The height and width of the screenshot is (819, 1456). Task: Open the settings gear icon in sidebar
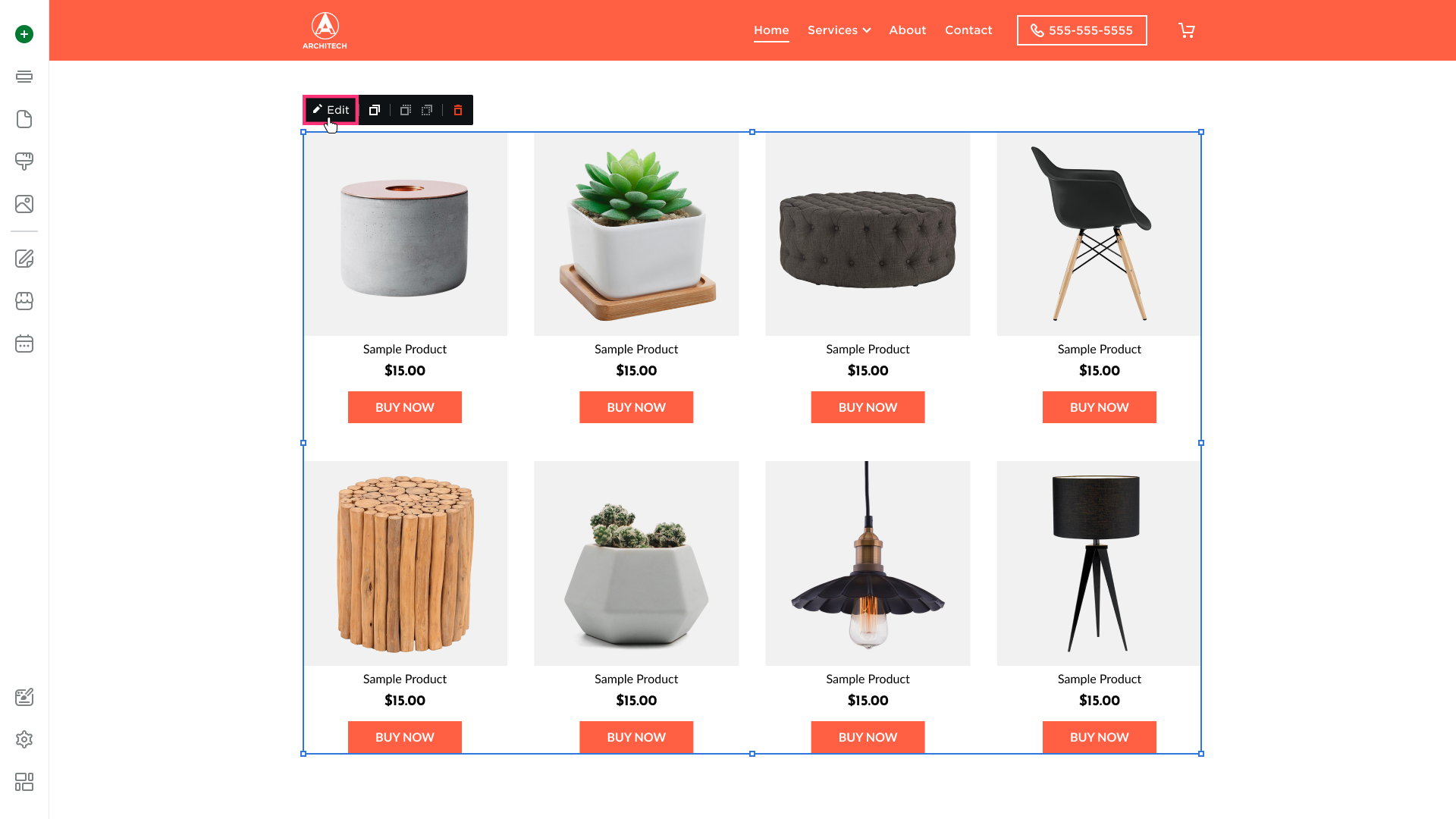pos(24,739)
